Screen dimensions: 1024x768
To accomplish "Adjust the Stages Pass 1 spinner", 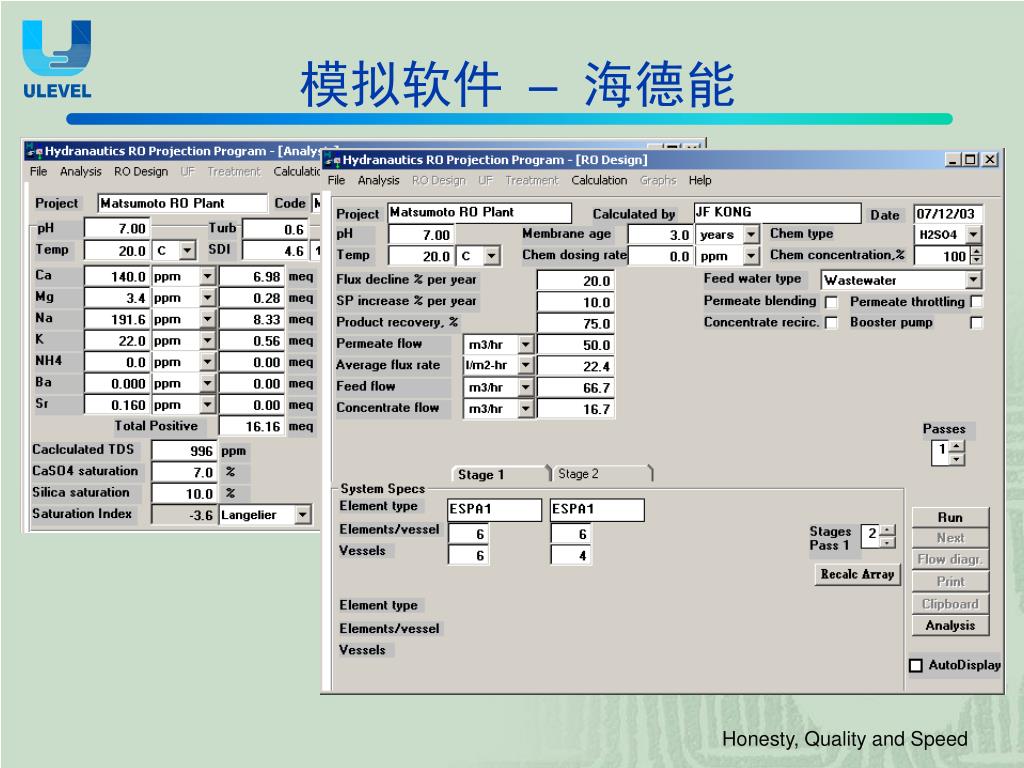I will tap(888, 536).
